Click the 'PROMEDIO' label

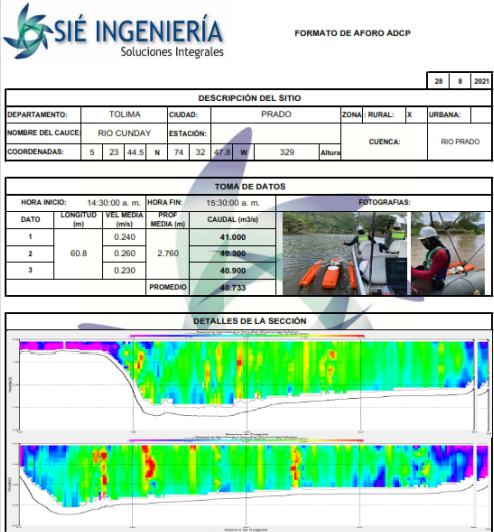(168, 287)
